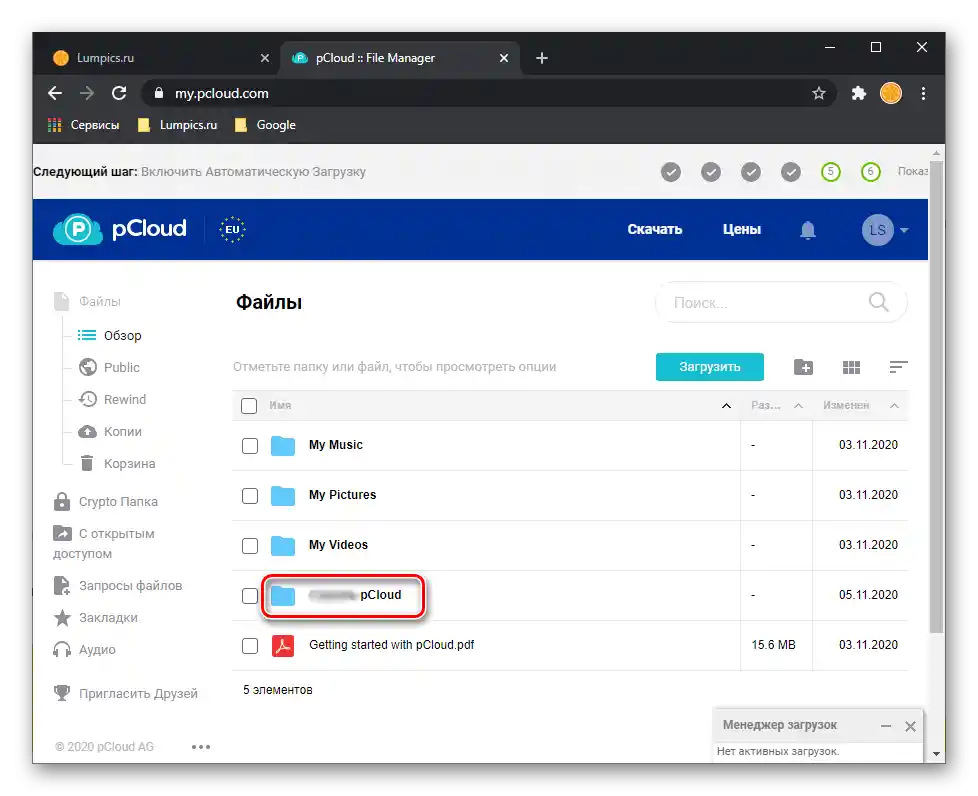Viewport: 978px width, 796px height.
Task: Click the Поиск search field
Action: 781,303
